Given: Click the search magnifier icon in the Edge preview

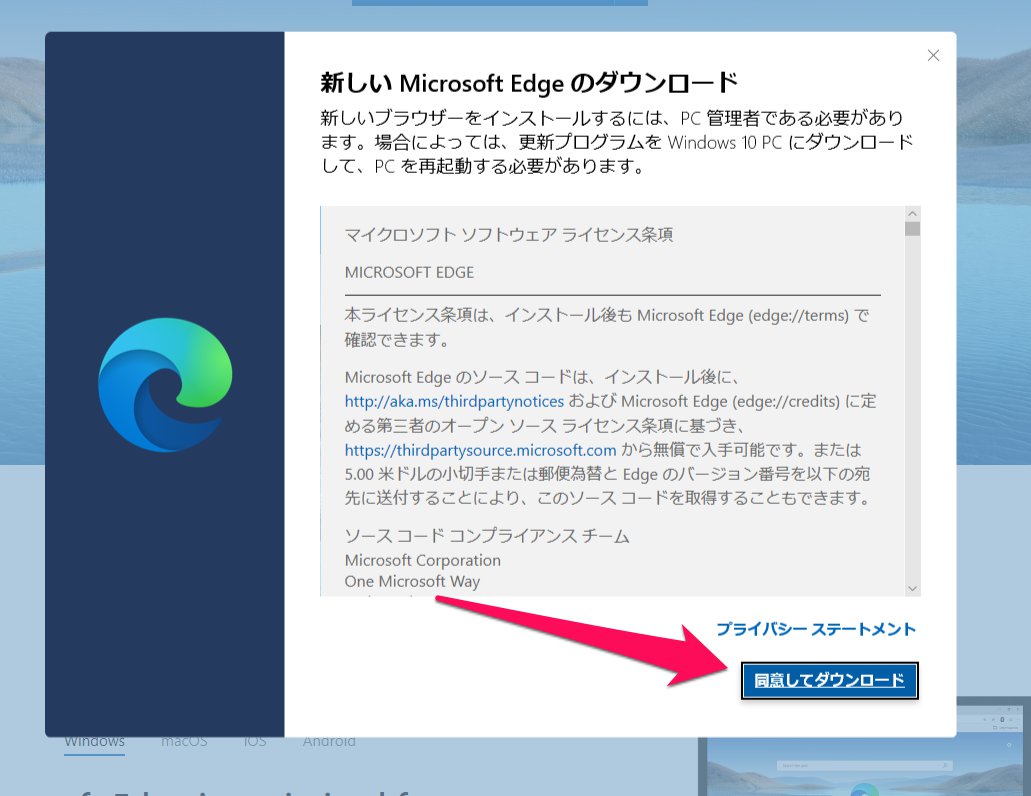Looking at the screenshot, I should (946, 765).
